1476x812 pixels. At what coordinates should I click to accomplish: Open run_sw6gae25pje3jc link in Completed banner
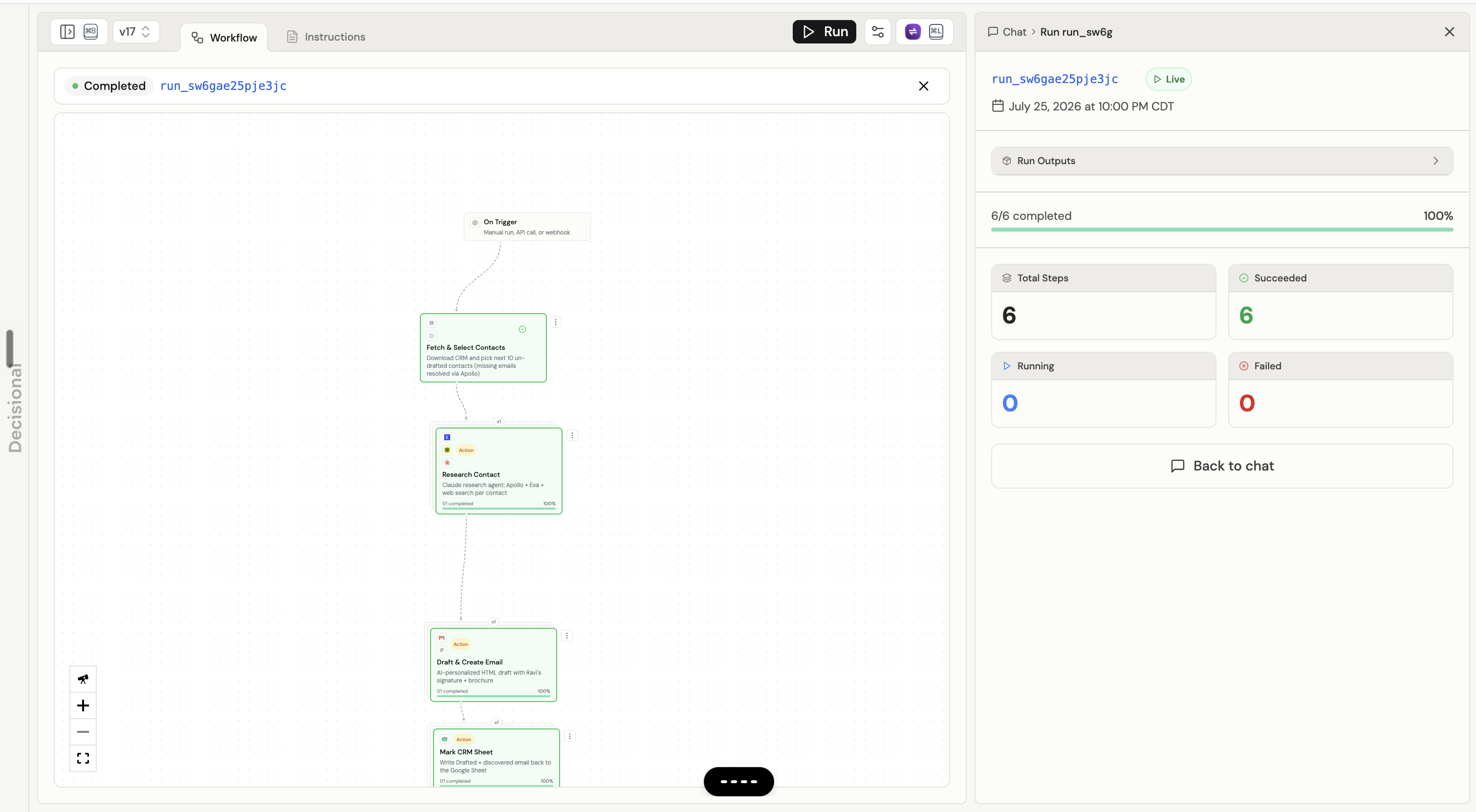(223, 86)
